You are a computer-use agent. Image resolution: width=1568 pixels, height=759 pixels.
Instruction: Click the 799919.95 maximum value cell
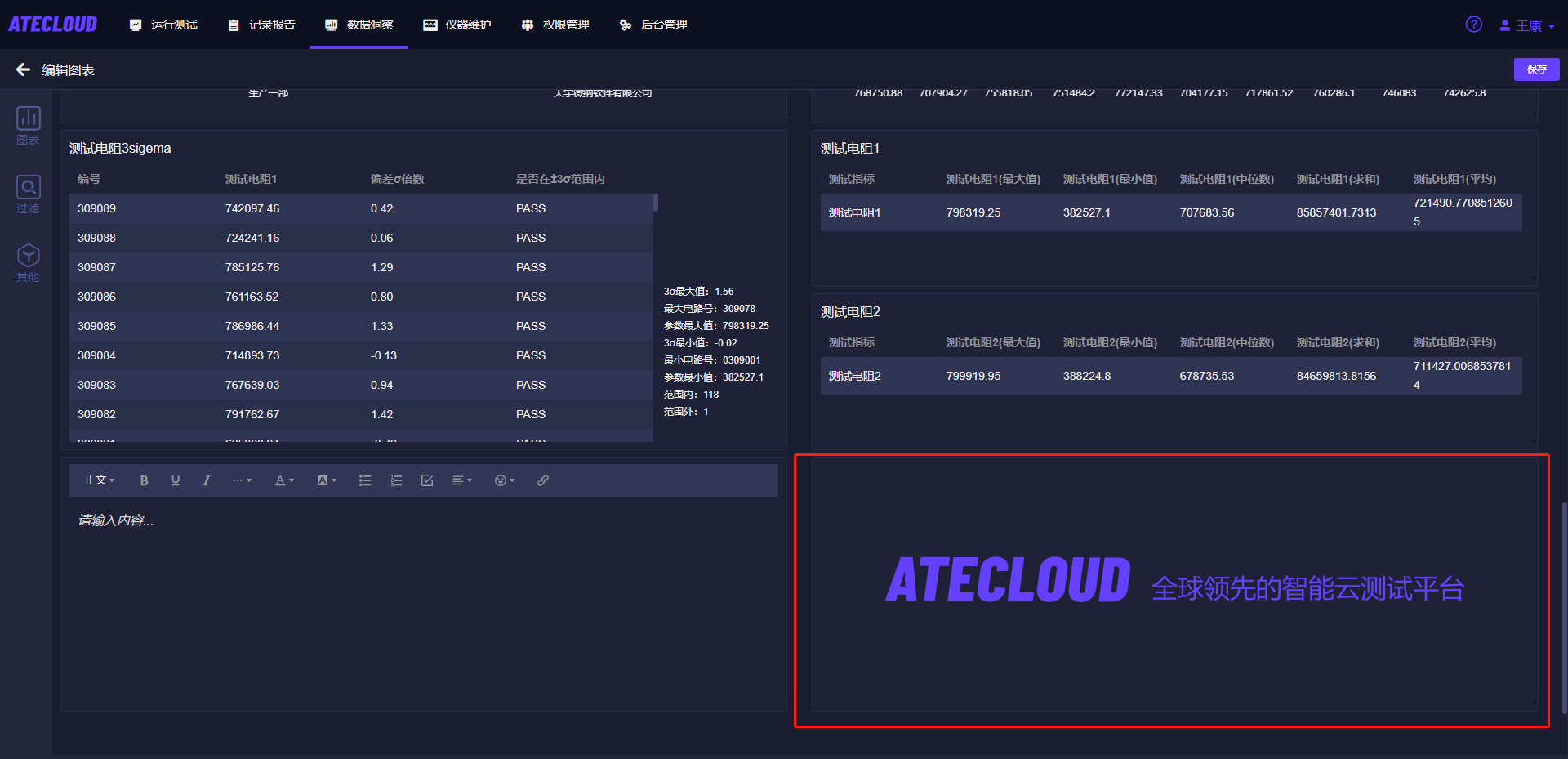[973, 376]
